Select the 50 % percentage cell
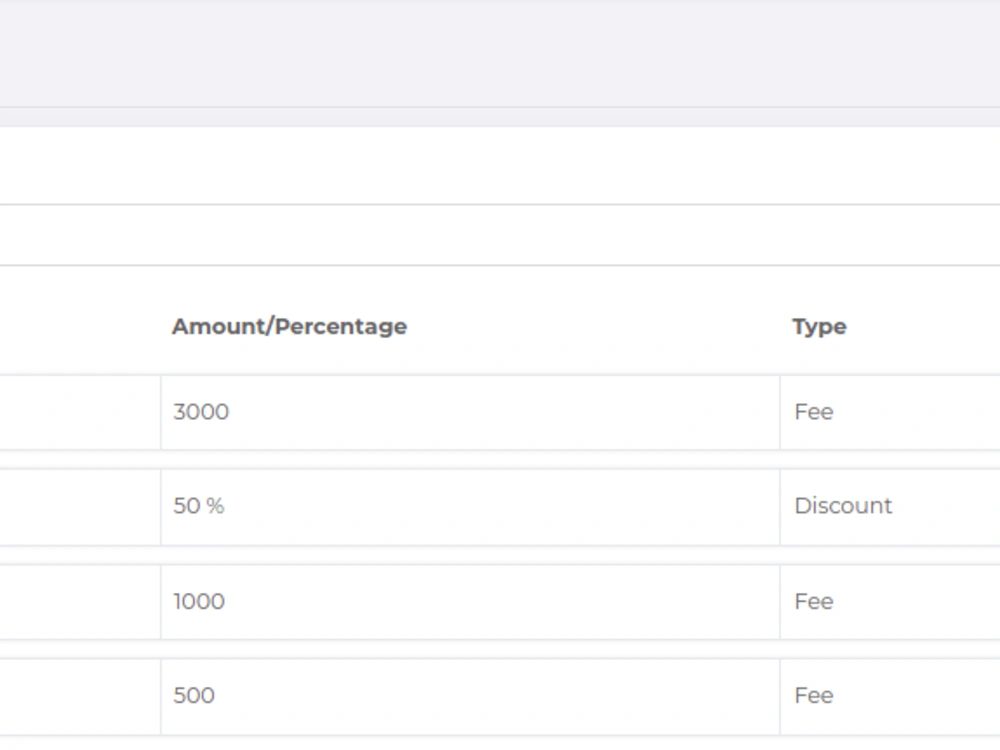 point(470,506)
